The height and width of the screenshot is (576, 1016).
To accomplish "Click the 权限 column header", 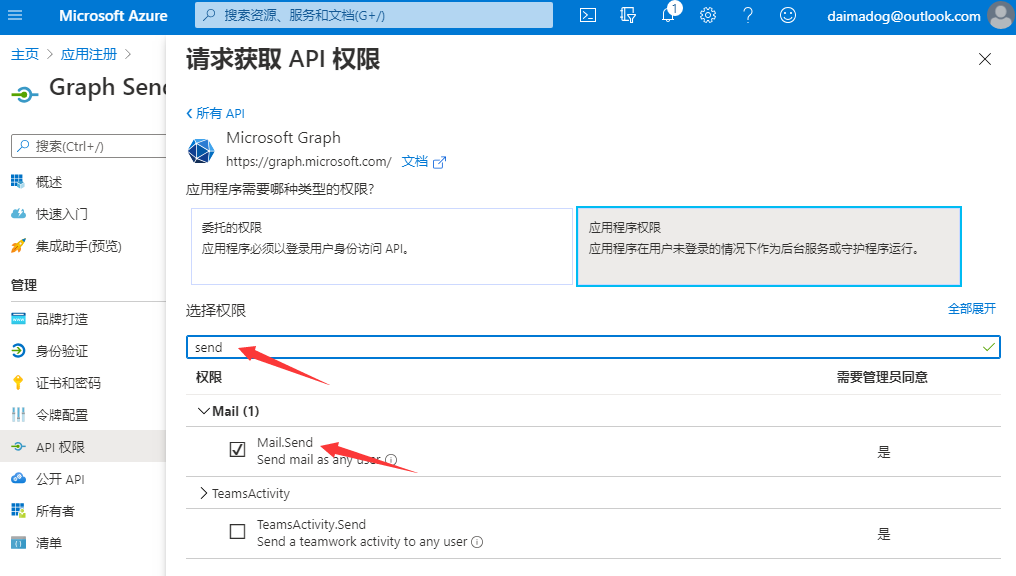I will pos(209,377).
